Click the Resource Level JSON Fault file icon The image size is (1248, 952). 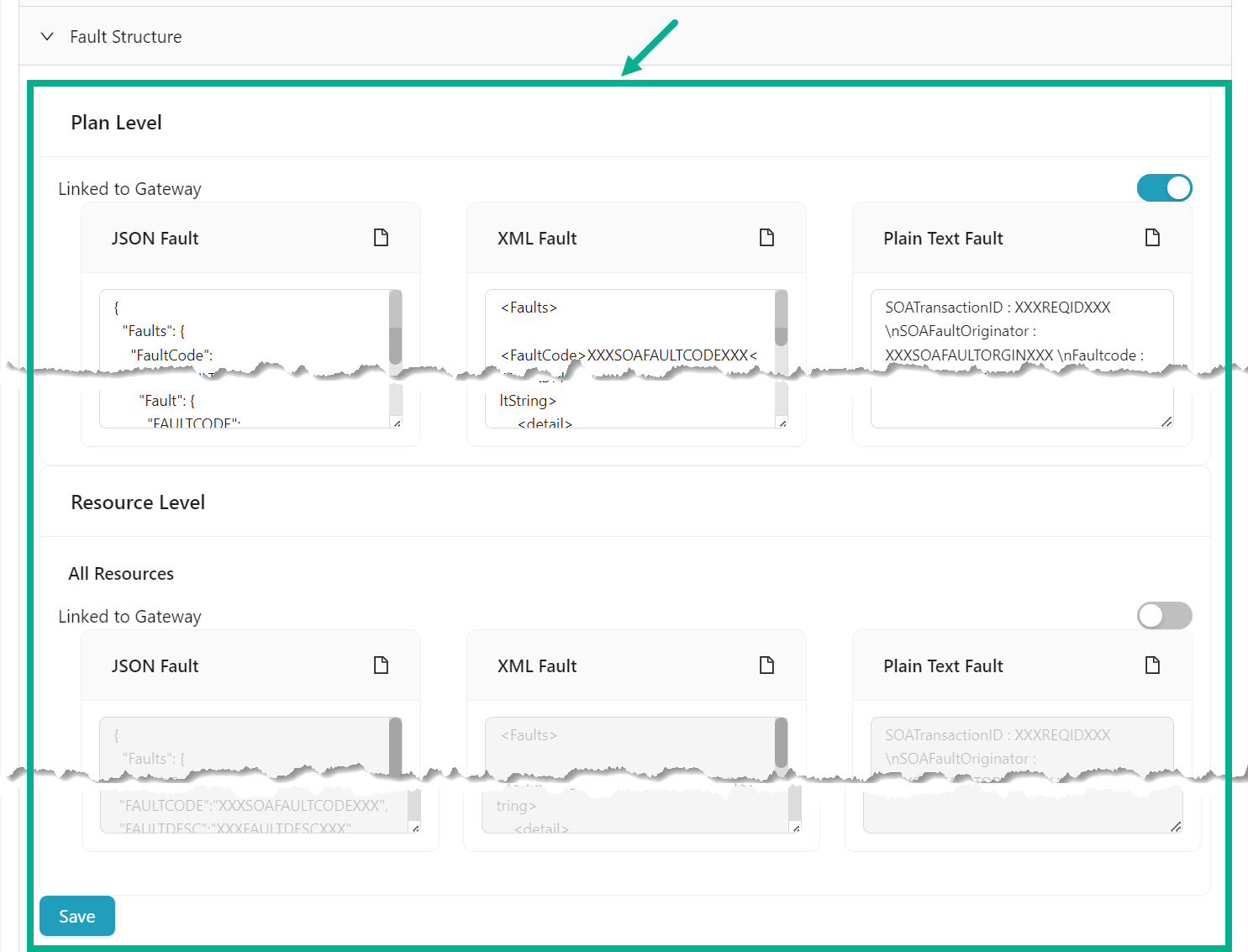(381, 665)
